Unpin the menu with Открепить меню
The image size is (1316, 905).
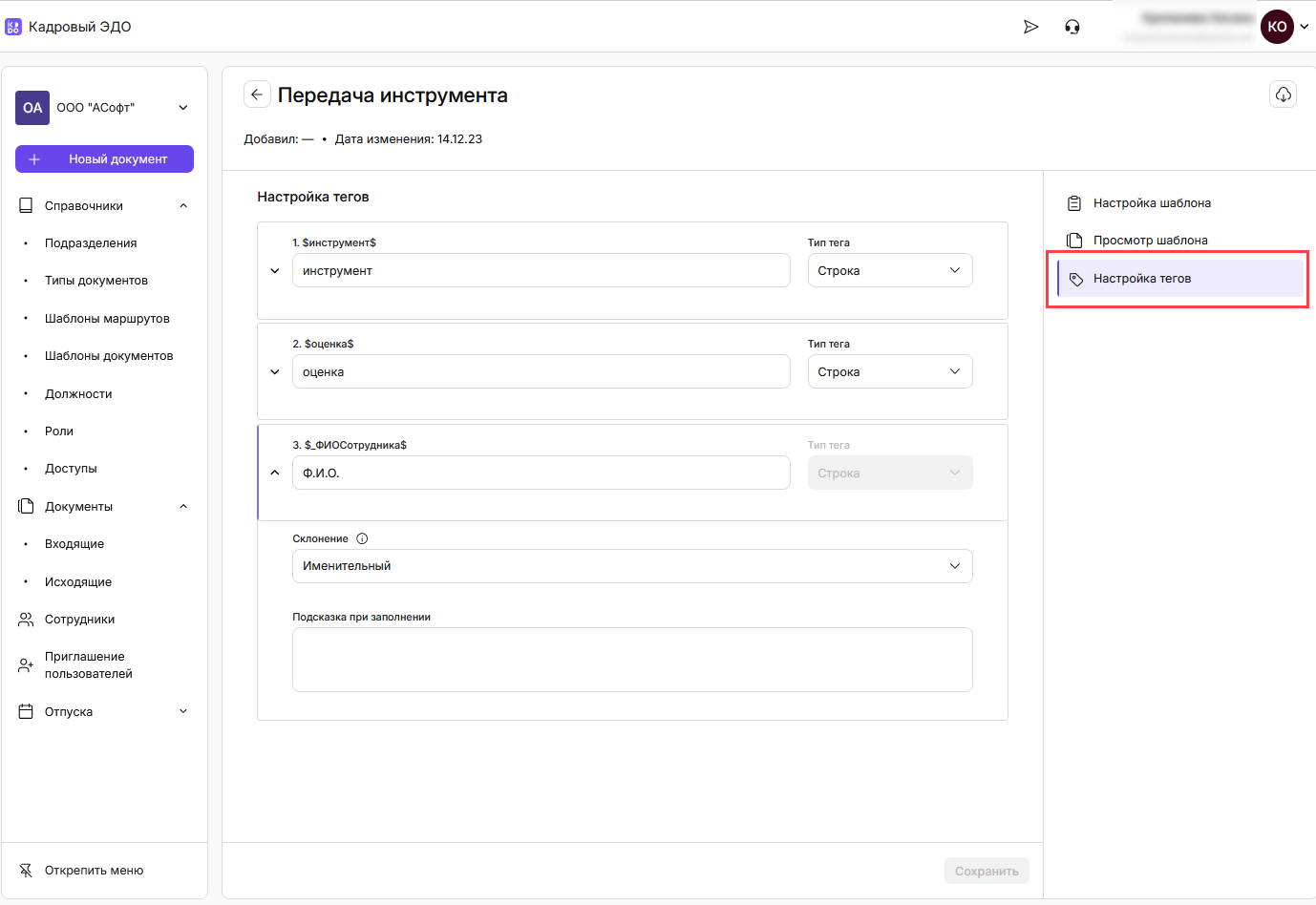94,871
